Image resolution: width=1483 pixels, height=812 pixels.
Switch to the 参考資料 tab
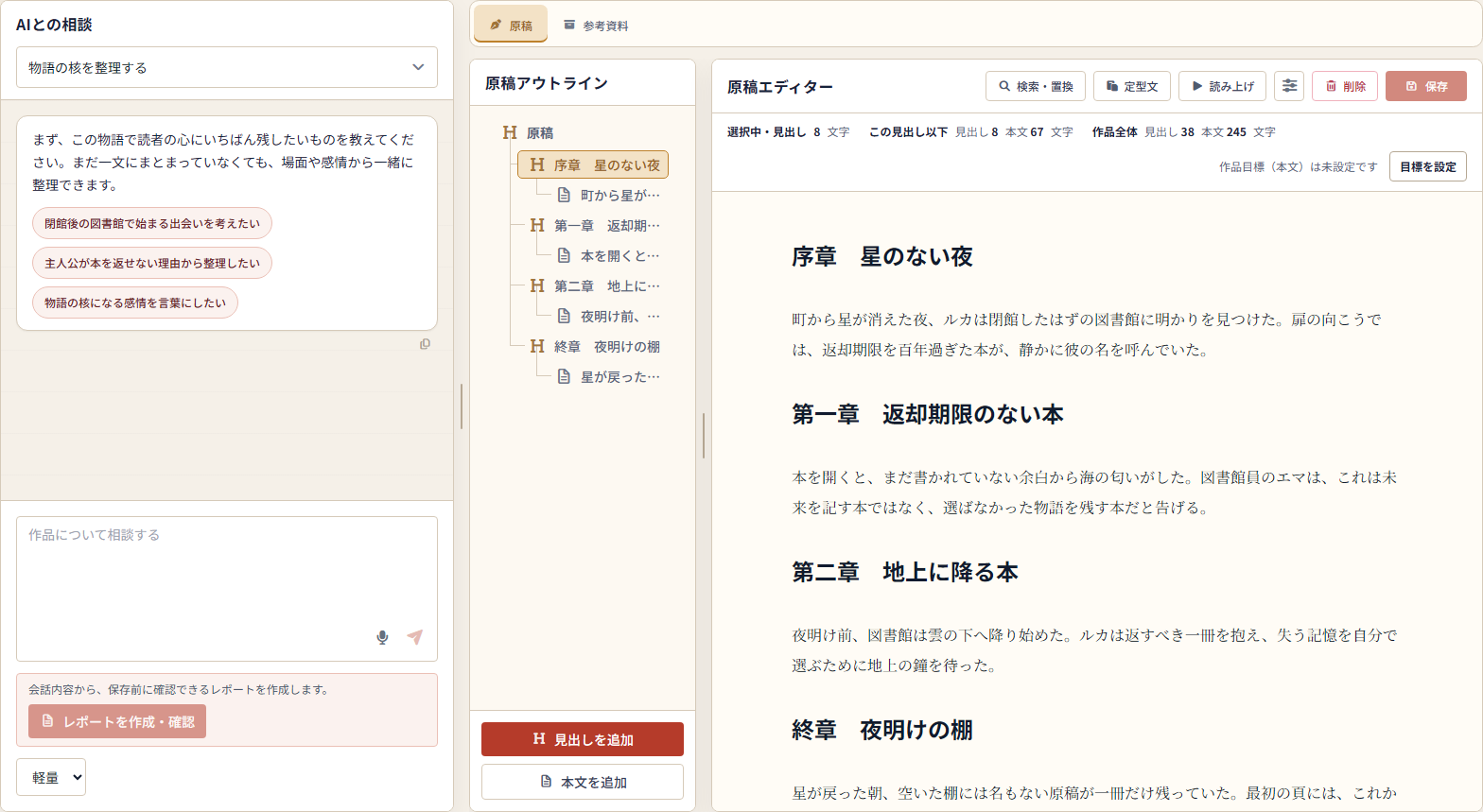596,26
